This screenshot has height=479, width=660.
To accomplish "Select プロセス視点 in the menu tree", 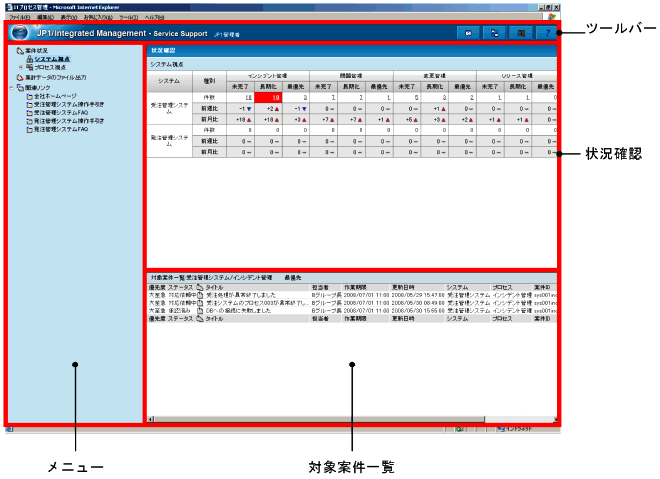I will point(50,67).
